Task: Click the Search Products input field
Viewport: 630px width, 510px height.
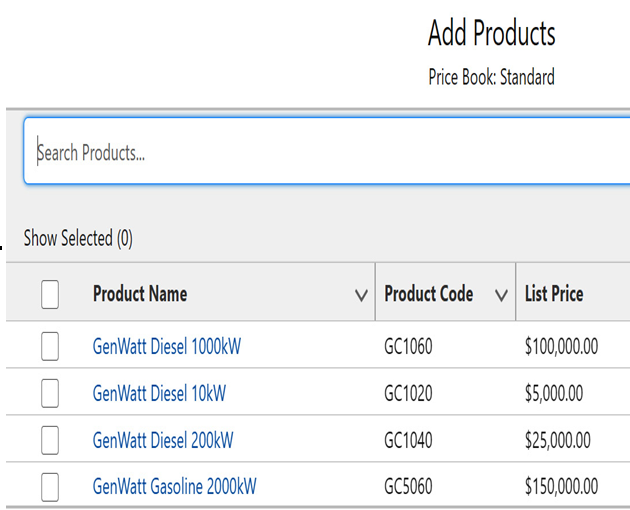Action: click(327, 151)
